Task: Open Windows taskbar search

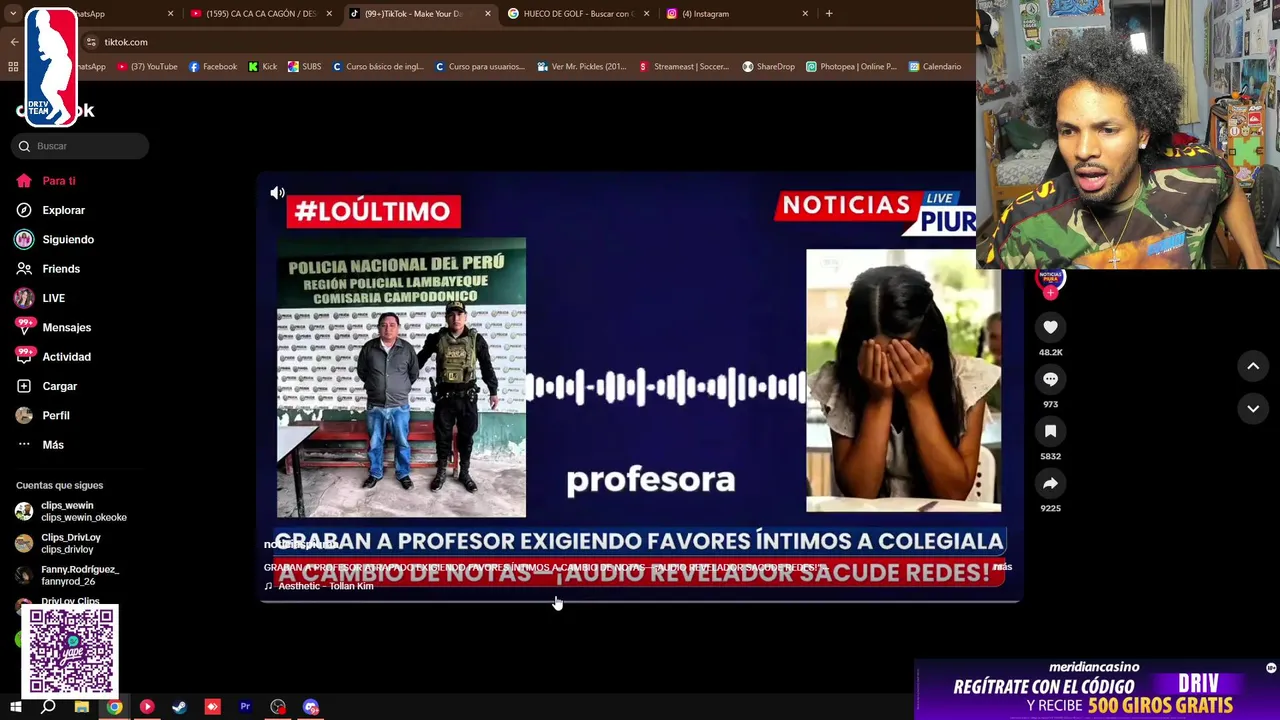Action: pos(48,707)
